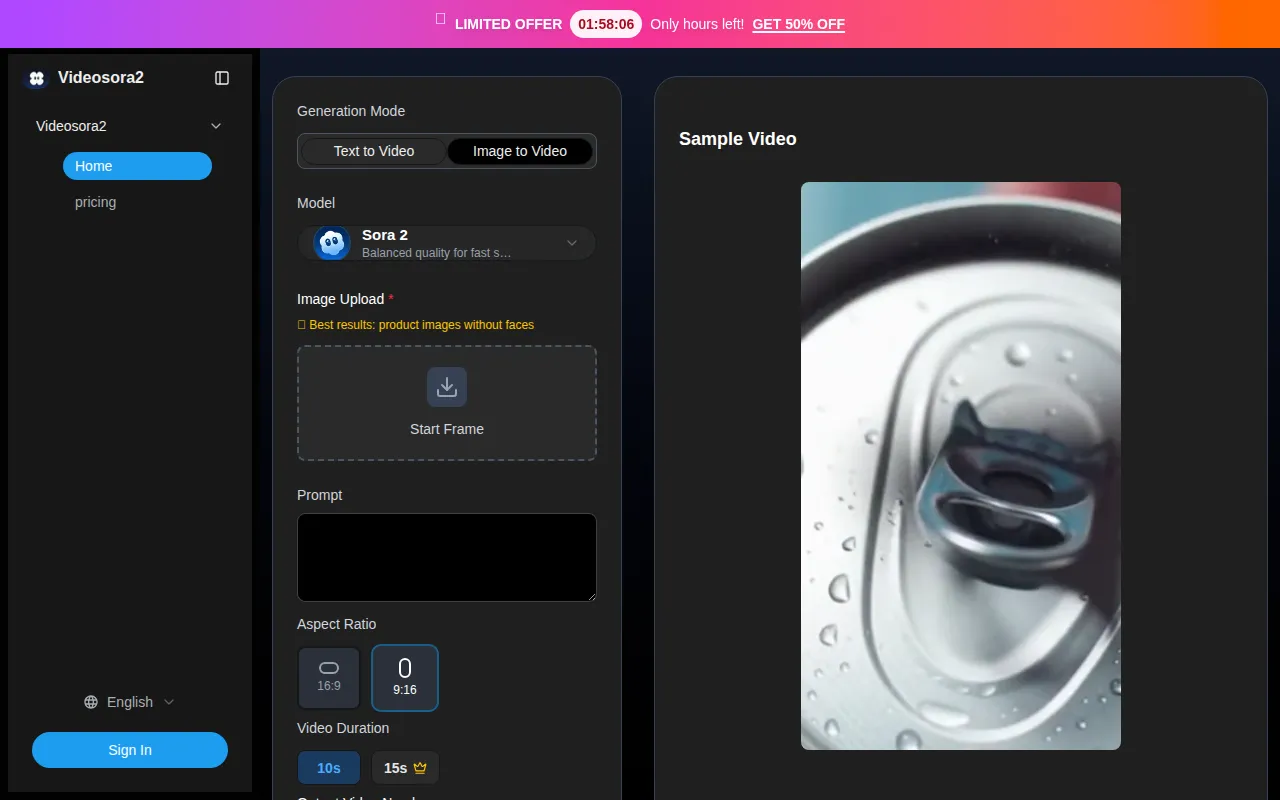Click the Videosora2 logo icon

[36, 78]
